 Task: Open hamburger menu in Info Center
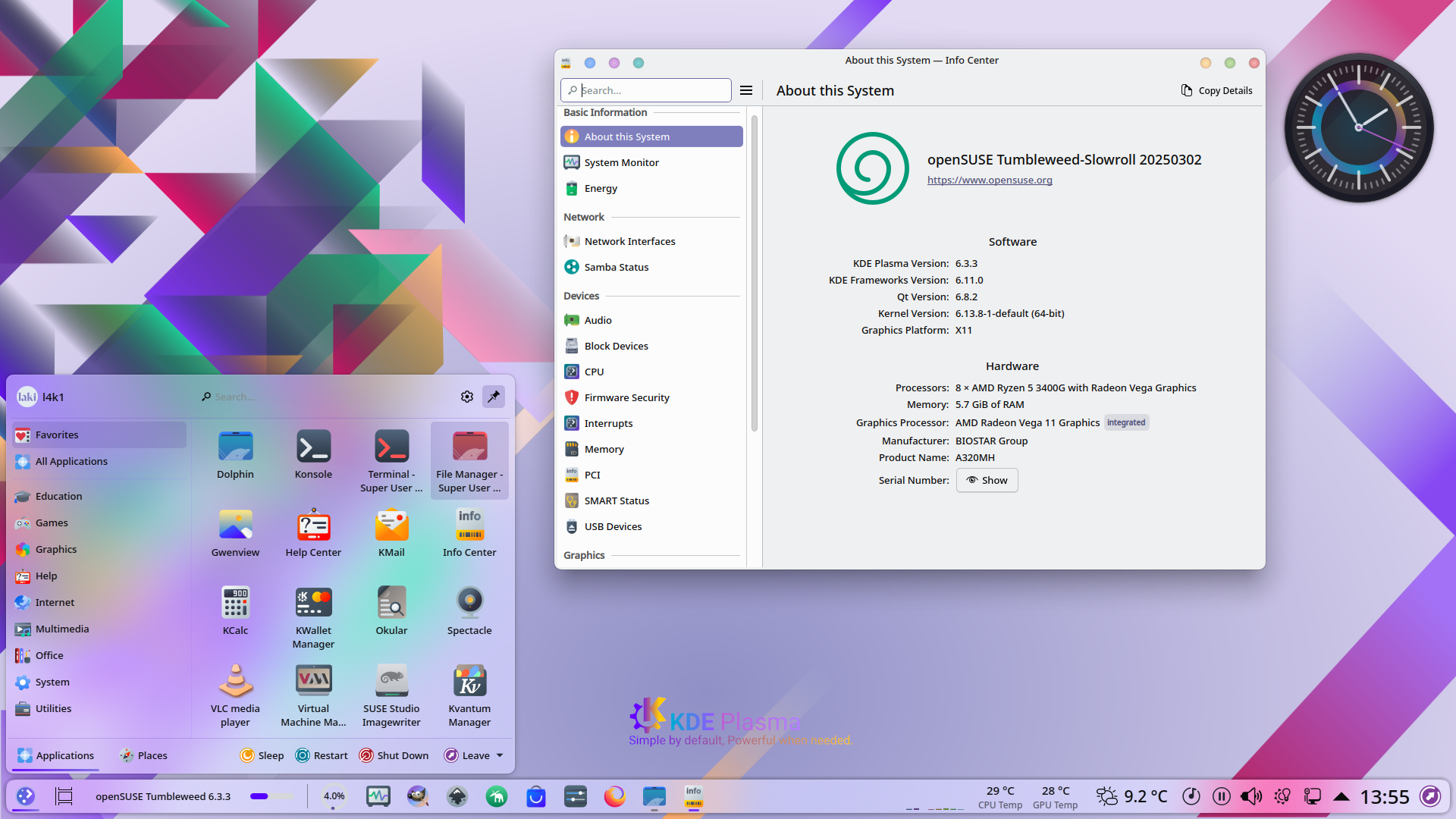coord(746,90)
